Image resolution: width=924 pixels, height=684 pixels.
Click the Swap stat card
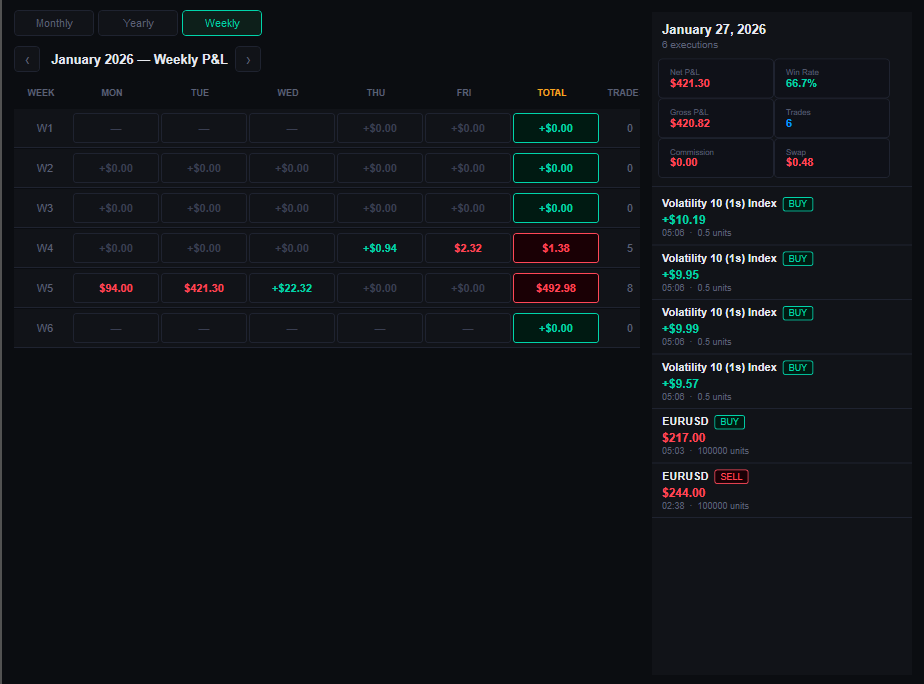832,158
